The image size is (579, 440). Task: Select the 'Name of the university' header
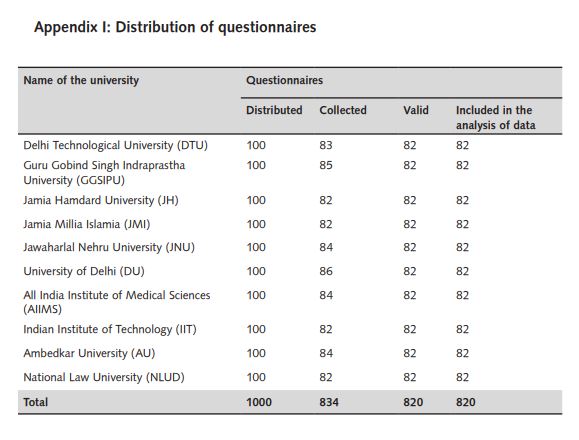(x=81, y=80)
